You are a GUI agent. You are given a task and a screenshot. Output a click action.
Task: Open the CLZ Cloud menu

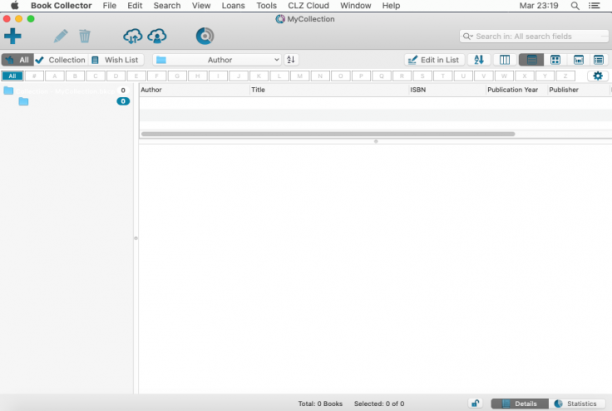point(308,5)
